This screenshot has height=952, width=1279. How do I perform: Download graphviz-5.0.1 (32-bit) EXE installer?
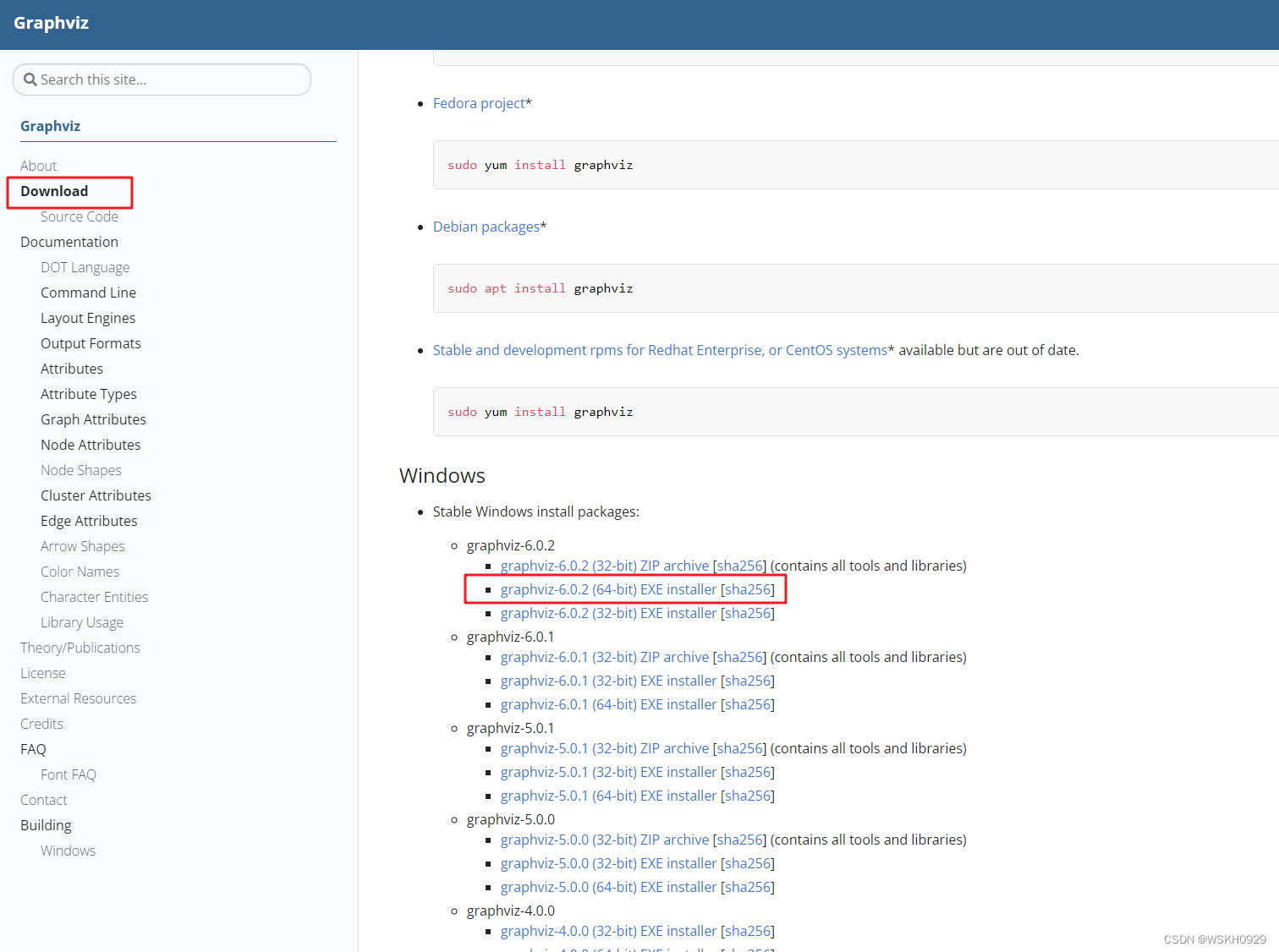tap(609, 772)
